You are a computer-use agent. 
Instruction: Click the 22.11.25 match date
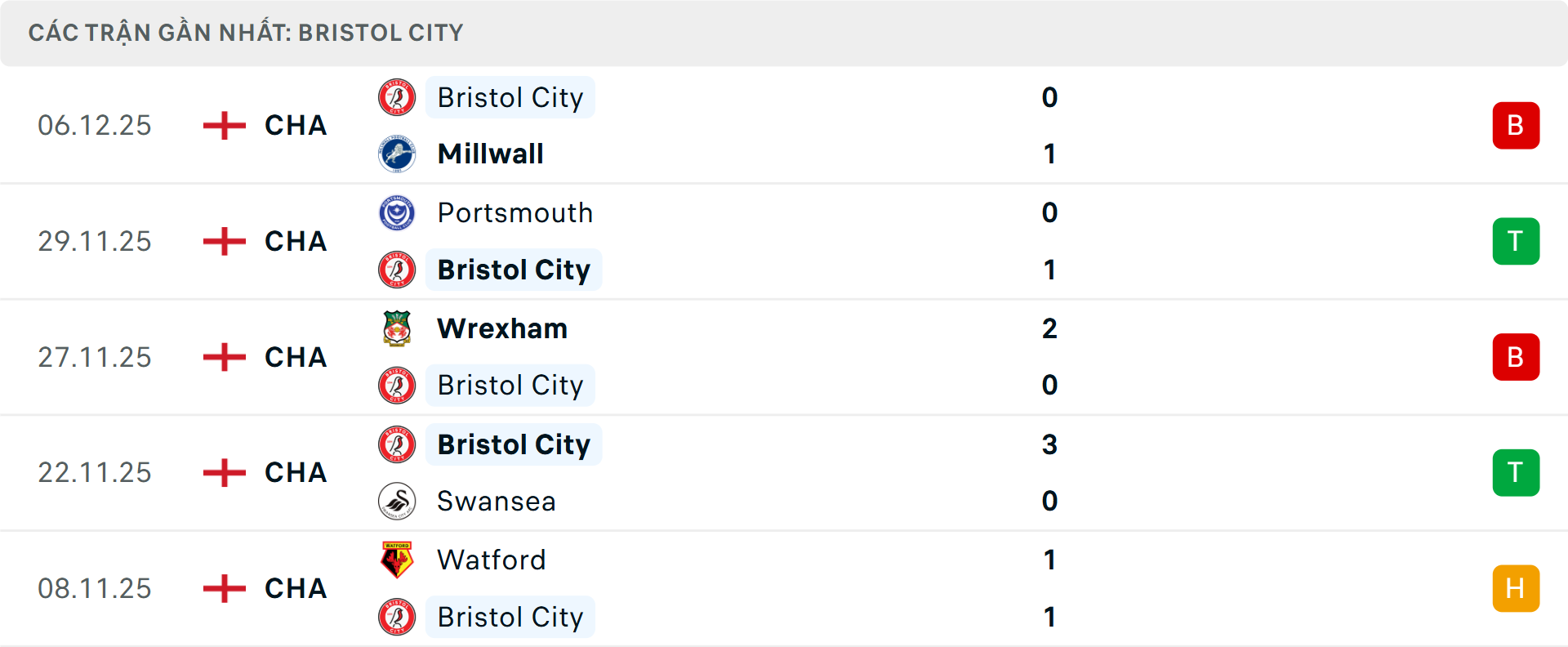point(95,472)
